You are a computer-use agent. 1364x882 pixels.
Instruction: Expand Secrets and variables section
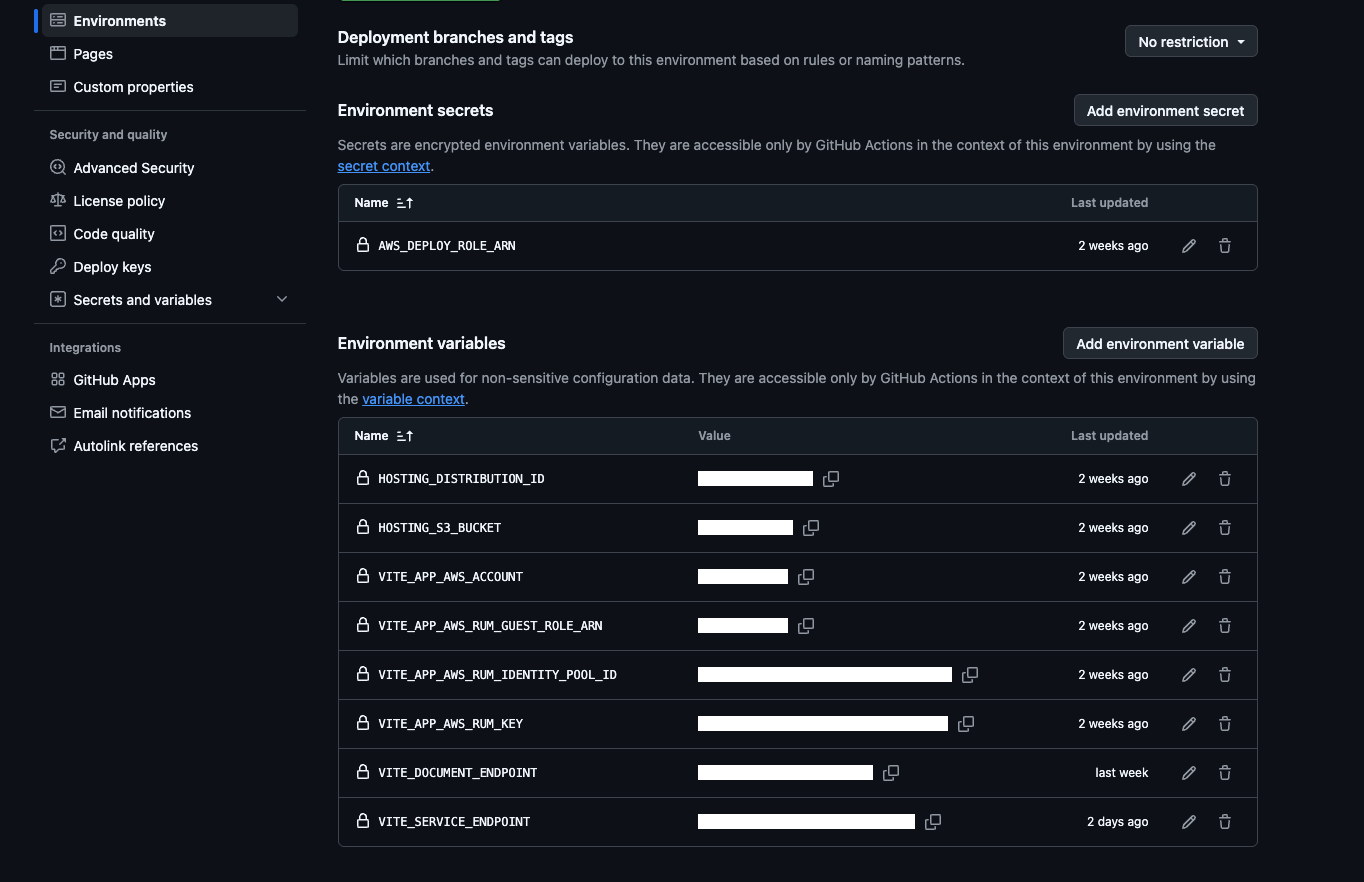[x=282, y=300]
